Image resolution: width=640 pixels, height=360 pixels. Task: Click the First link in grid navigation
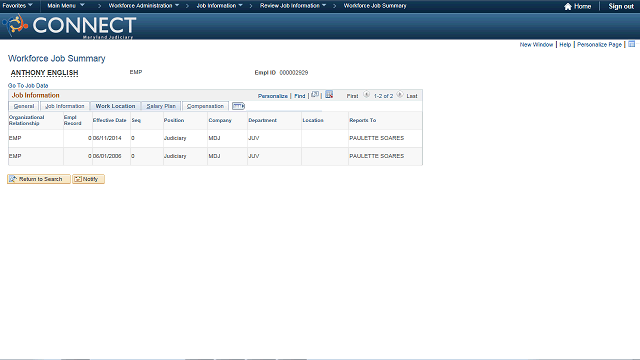[352, 96]
